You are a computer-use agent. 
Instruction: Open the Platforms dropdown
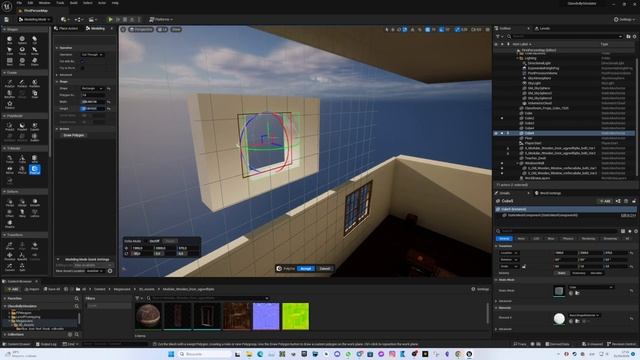coord(161,19)
